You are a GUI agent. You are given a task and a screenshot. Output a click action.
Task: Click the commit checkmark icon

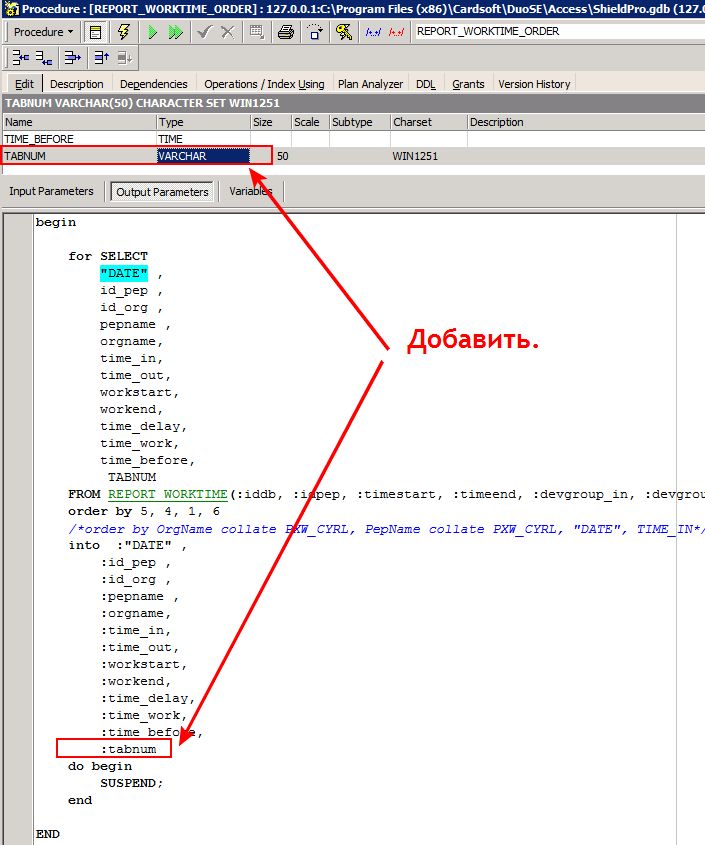204,32
